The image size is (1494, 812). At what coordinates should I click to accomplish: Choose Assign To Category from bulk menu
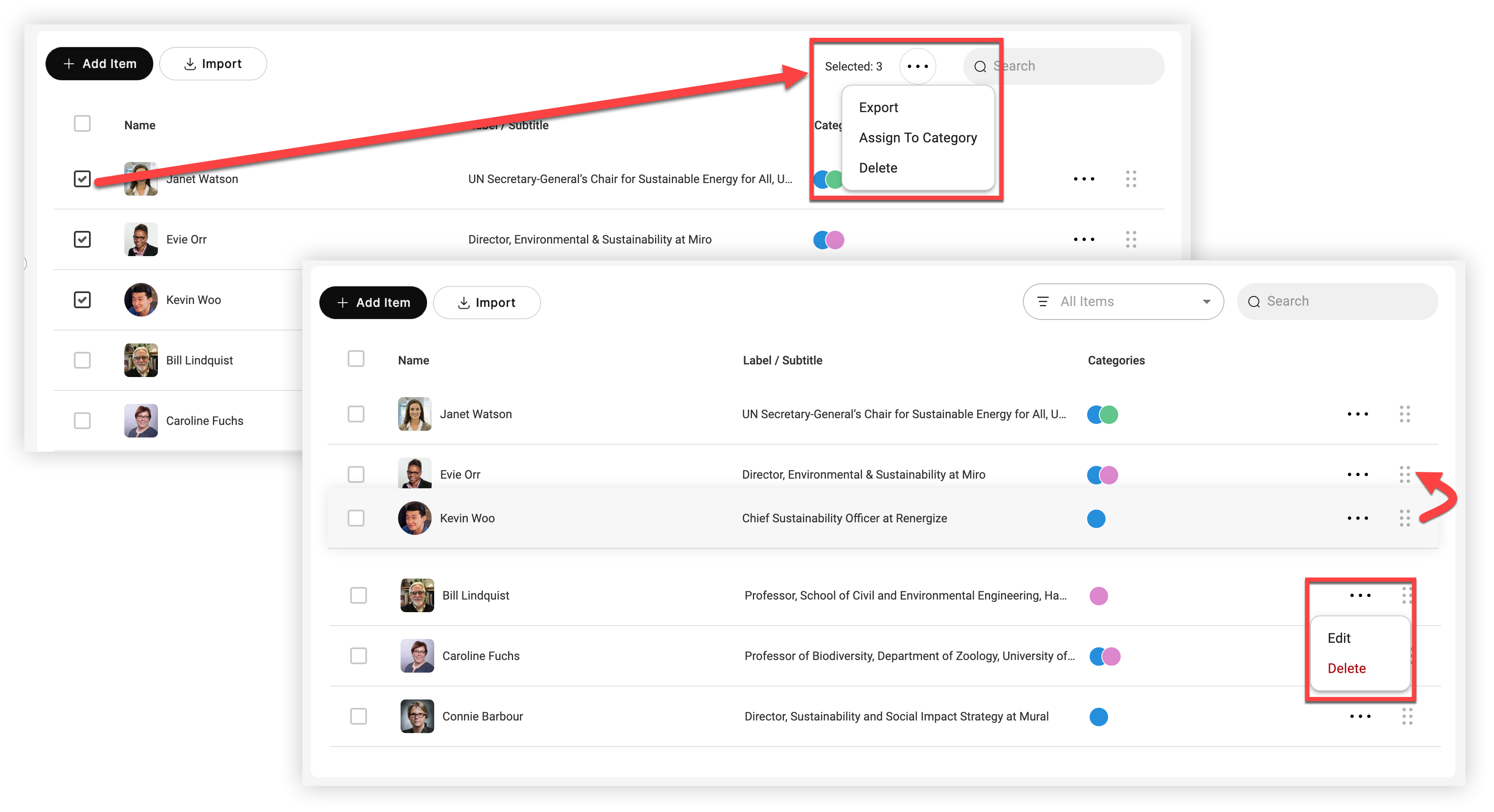point(917,137)
